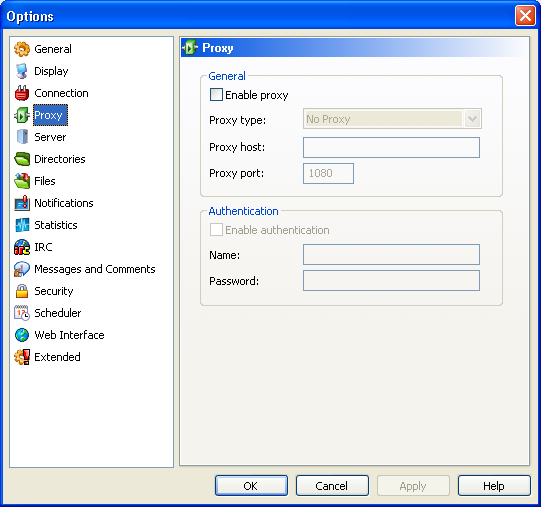Viewport: 541px width, 507px height.
Task: Click the Messages and Comments bubble icon
Action: pos(22,269)
